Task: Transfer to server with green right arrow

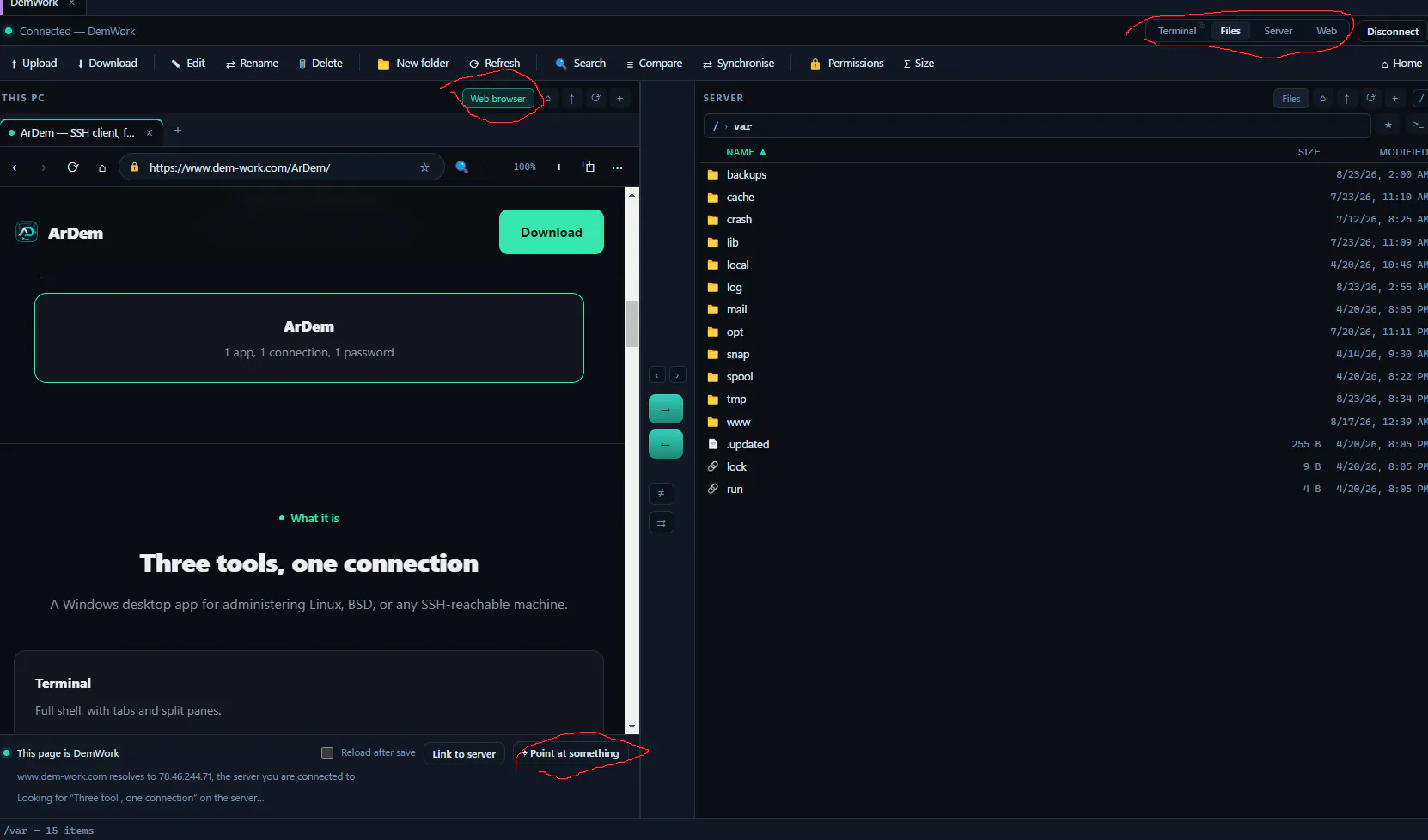Action: click(x=666, y=410)
